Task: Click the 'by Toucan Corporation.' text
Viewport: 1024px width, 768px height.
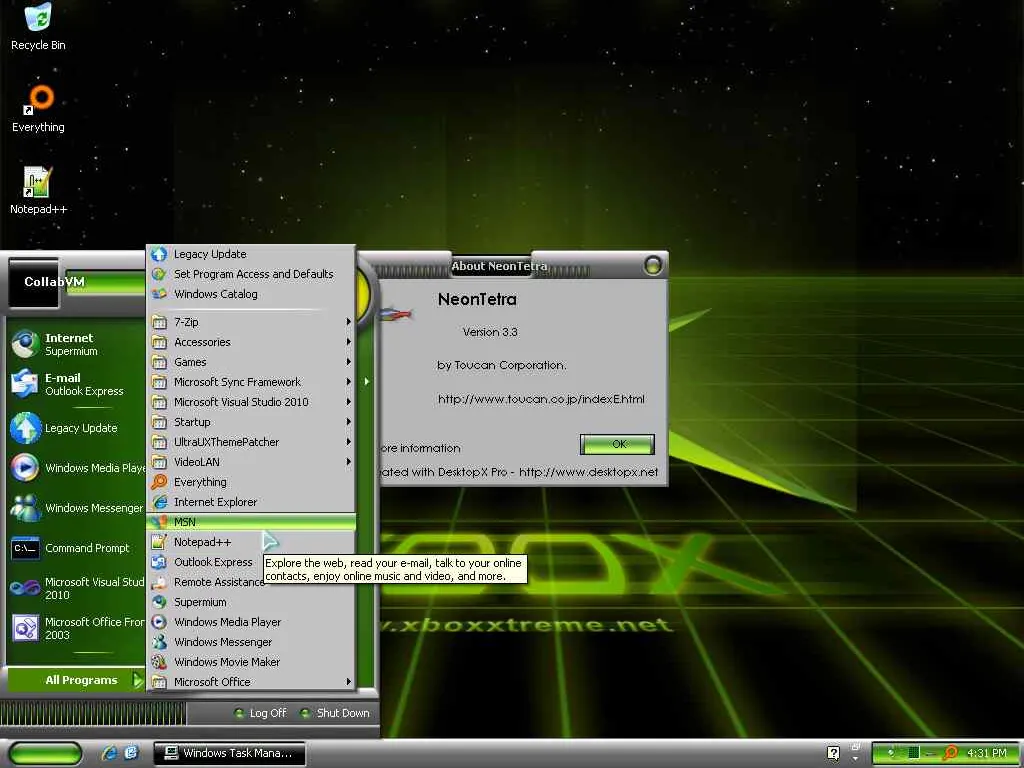Action: 502,365
